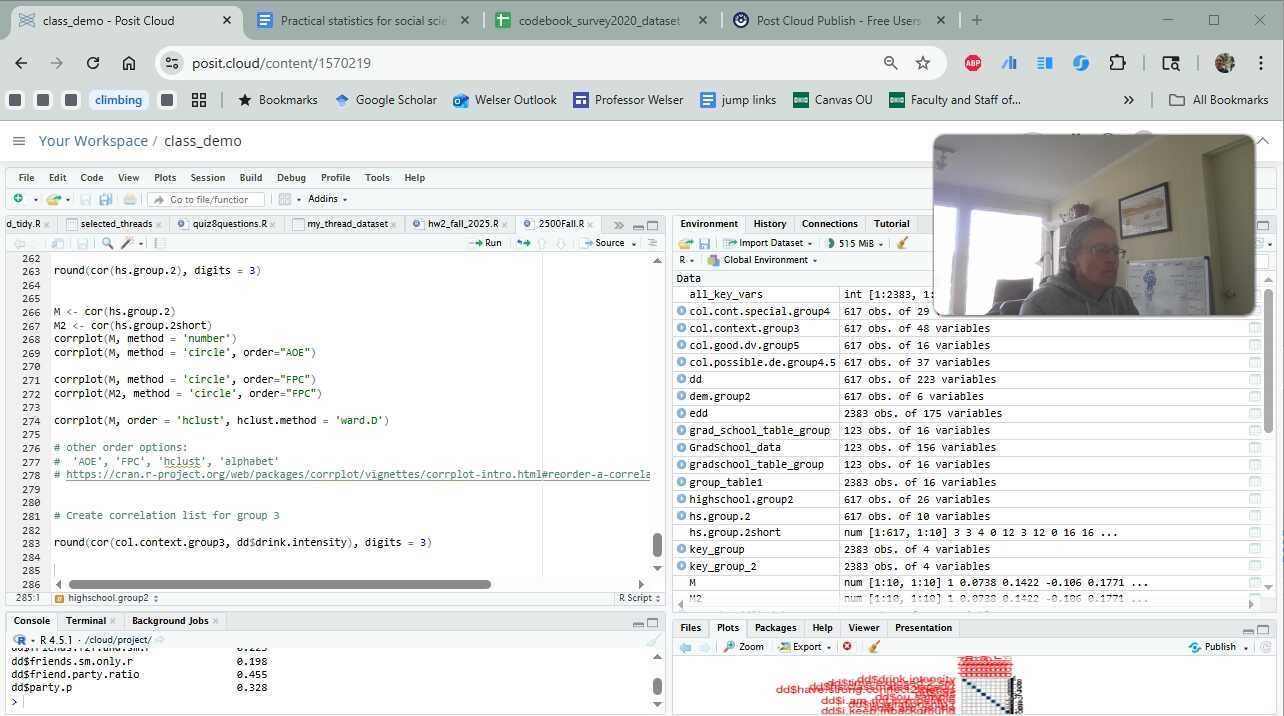Click the previous plot arrow in the Plots pane

[685, 647]
